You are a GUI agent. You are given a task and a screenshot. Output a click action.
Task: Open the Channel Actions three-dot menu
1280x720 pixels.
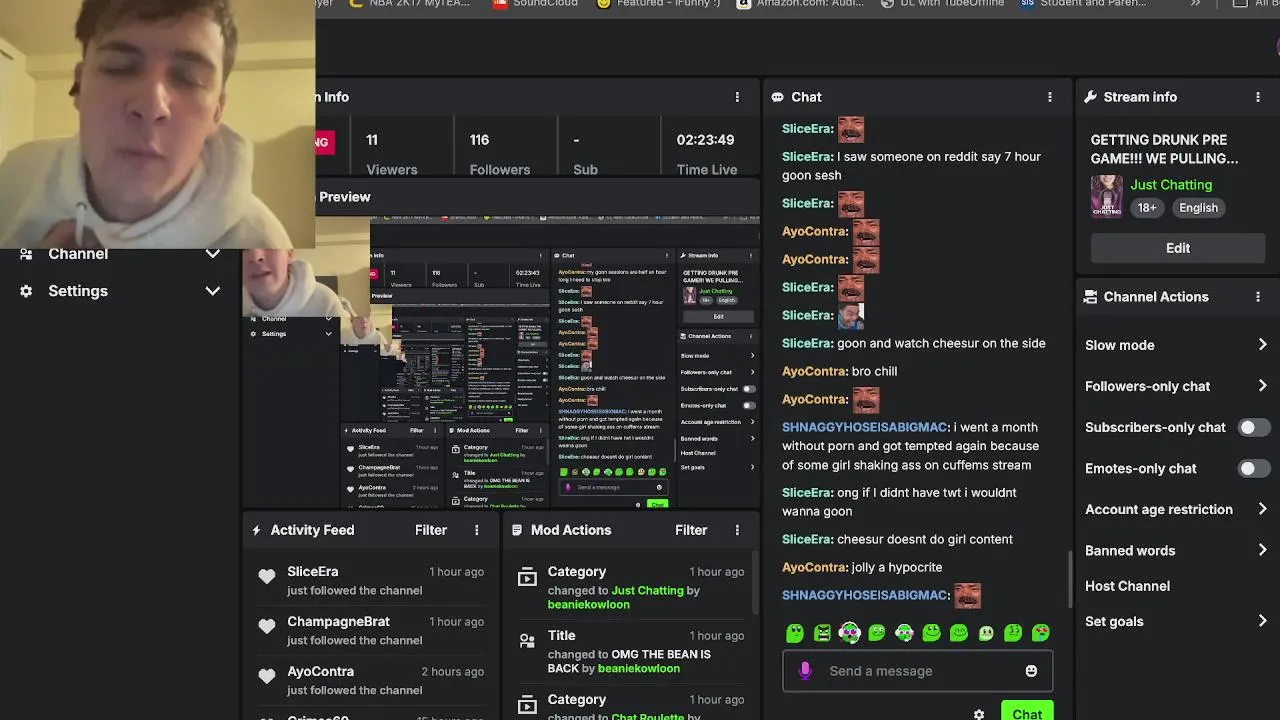pos(1257,297)
